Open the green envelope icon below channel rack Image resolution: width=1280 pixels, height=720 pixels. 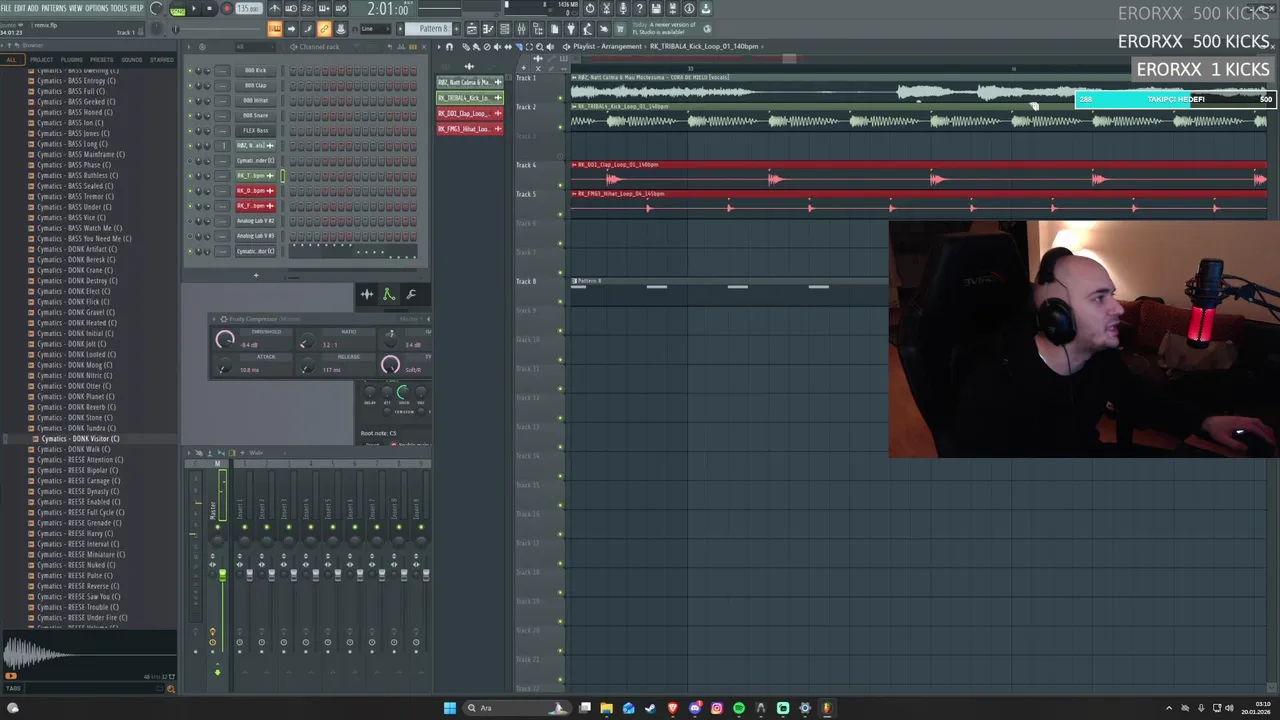point(389,294)
